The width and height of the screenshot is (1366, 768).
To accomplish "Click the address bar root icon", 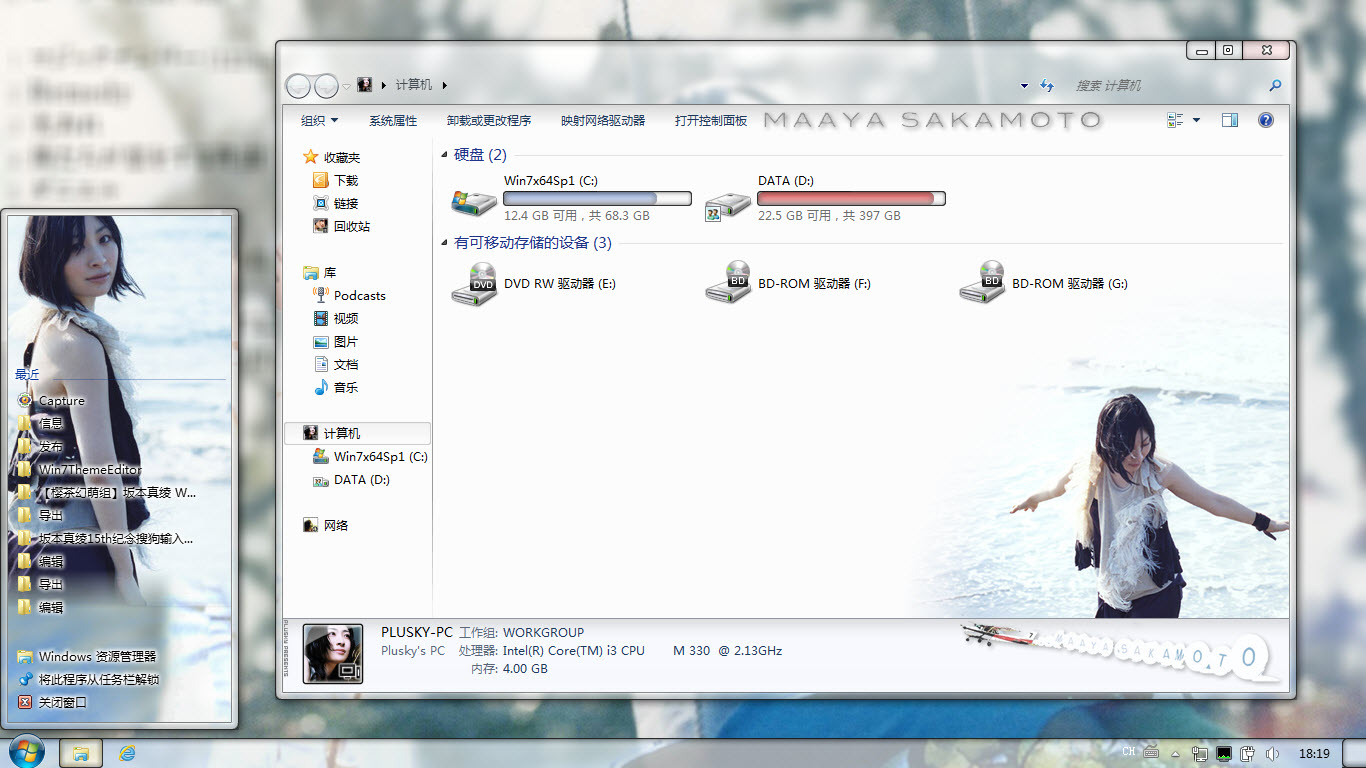I will (366, 85).
